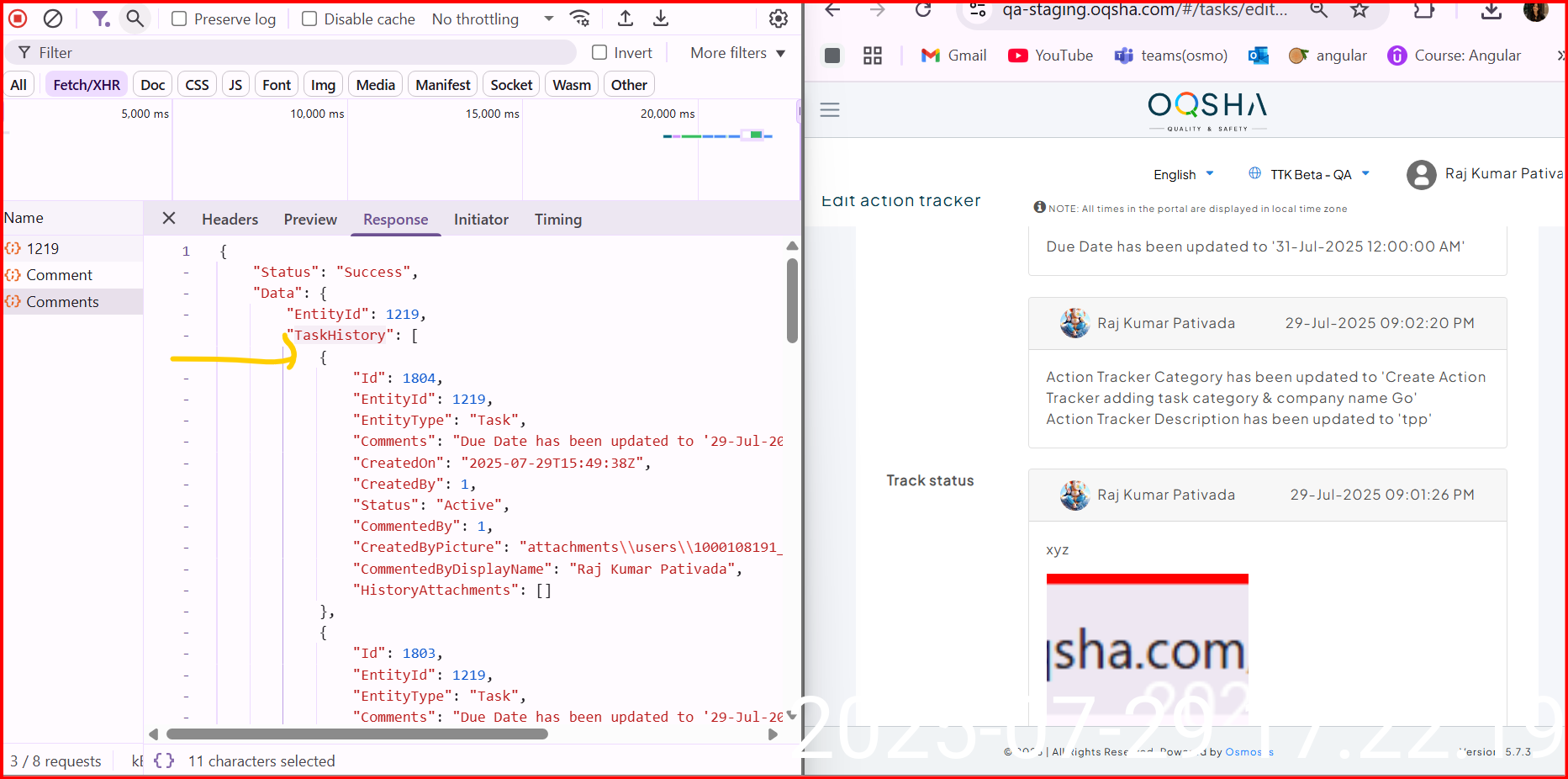
Task: Toggle Disable cache checkbox
Action: point(309,19)
